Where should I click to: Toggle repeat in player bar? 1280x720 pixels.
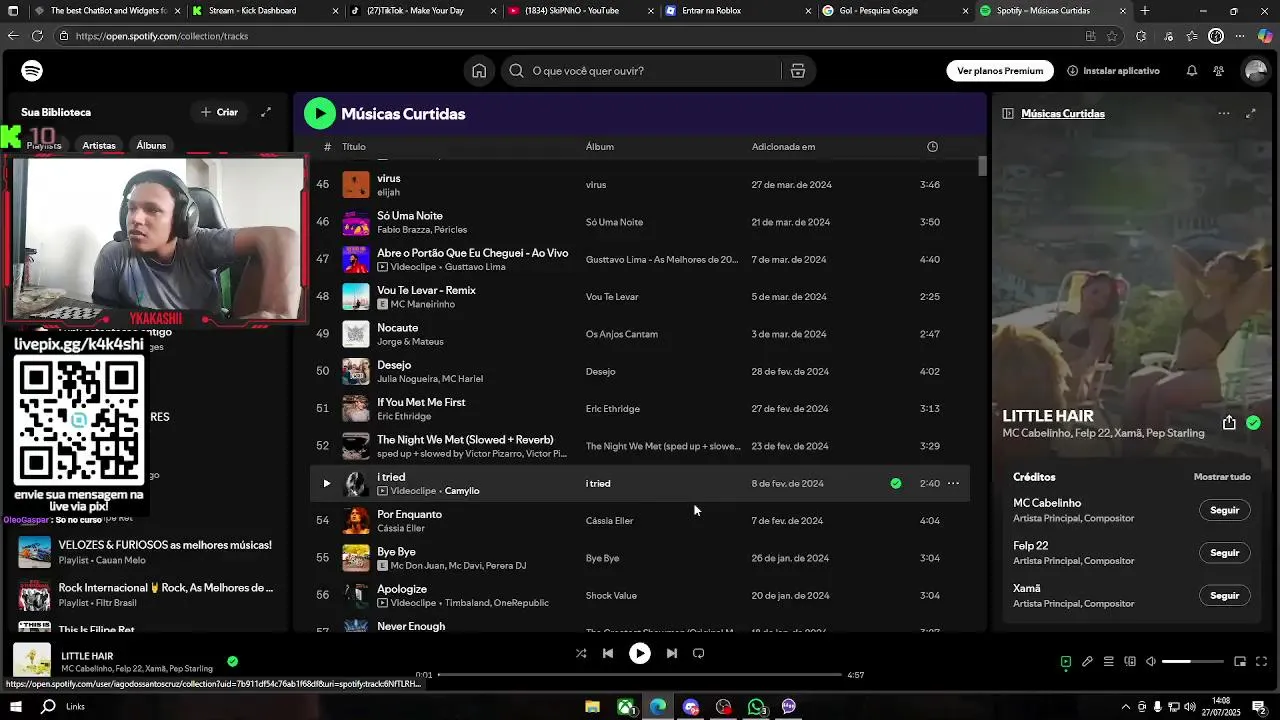pyautogui.click(x=699, y=654)
